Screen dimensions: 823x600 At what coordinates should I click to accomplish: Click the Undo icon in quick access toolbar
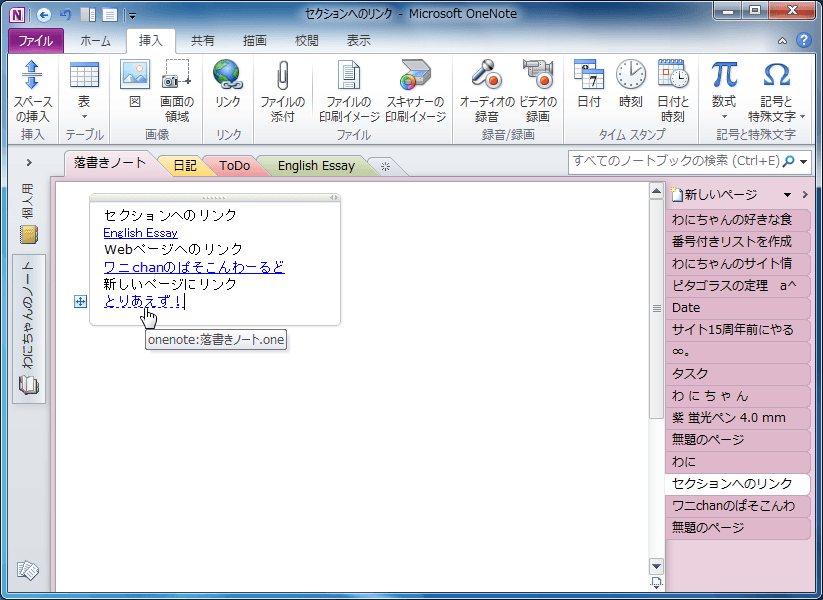(66, 15)
